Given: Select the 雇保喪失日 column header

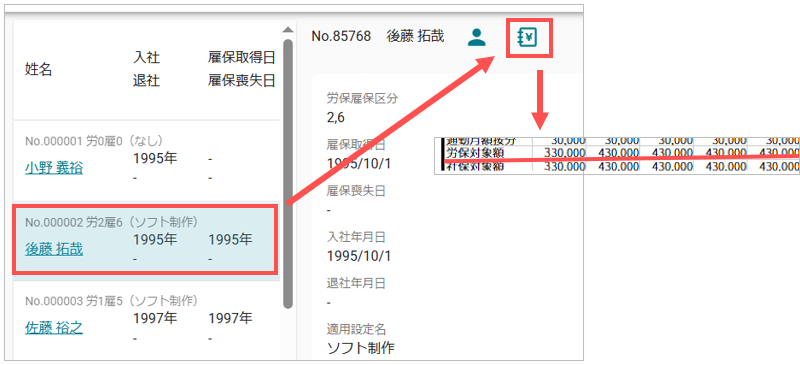Looking at the screenshot, I should (x=242, y=81).
